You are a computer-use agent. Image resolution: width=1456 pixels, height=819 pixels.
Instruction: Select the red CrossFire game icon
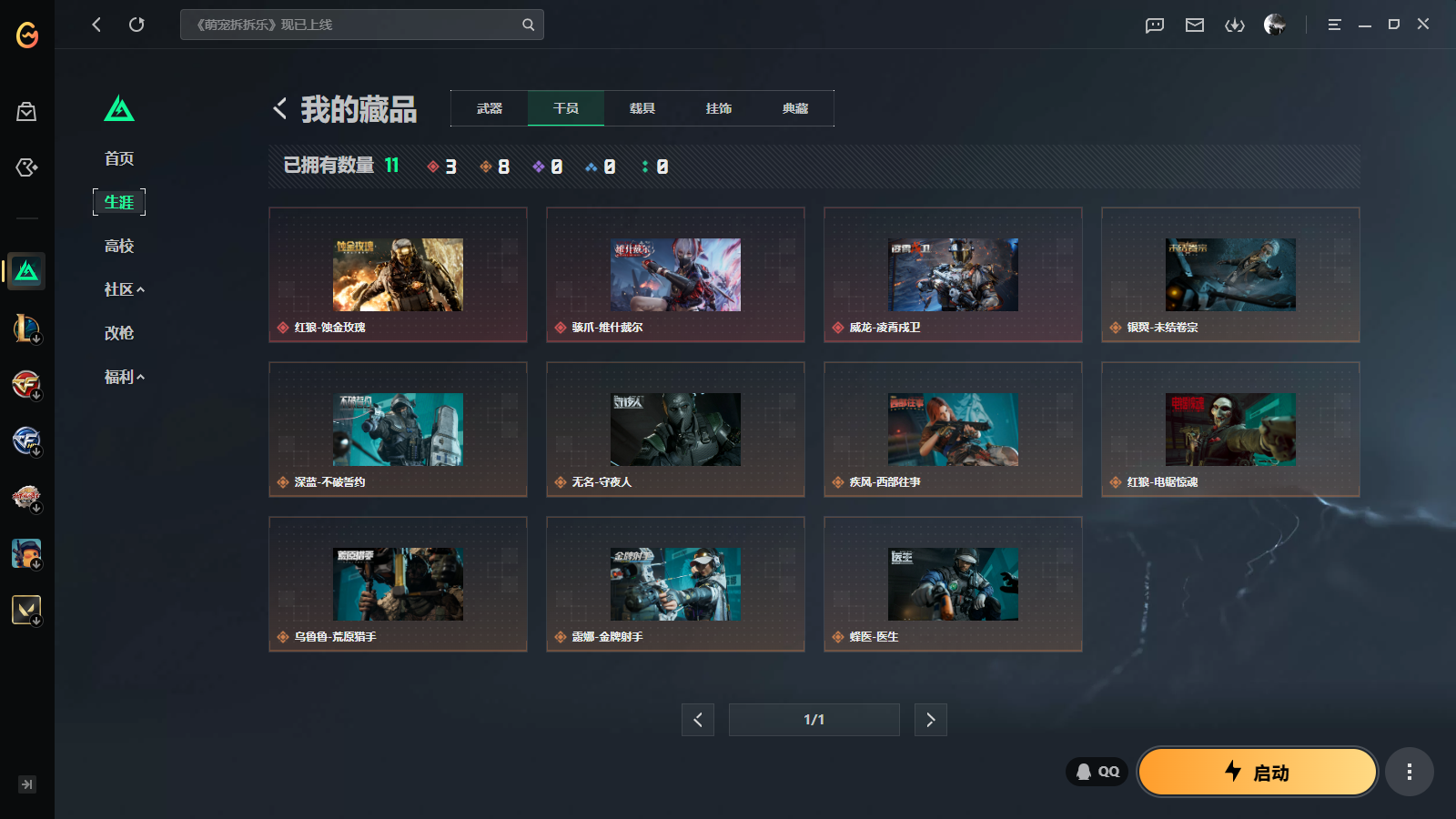[x=26, y=385]
